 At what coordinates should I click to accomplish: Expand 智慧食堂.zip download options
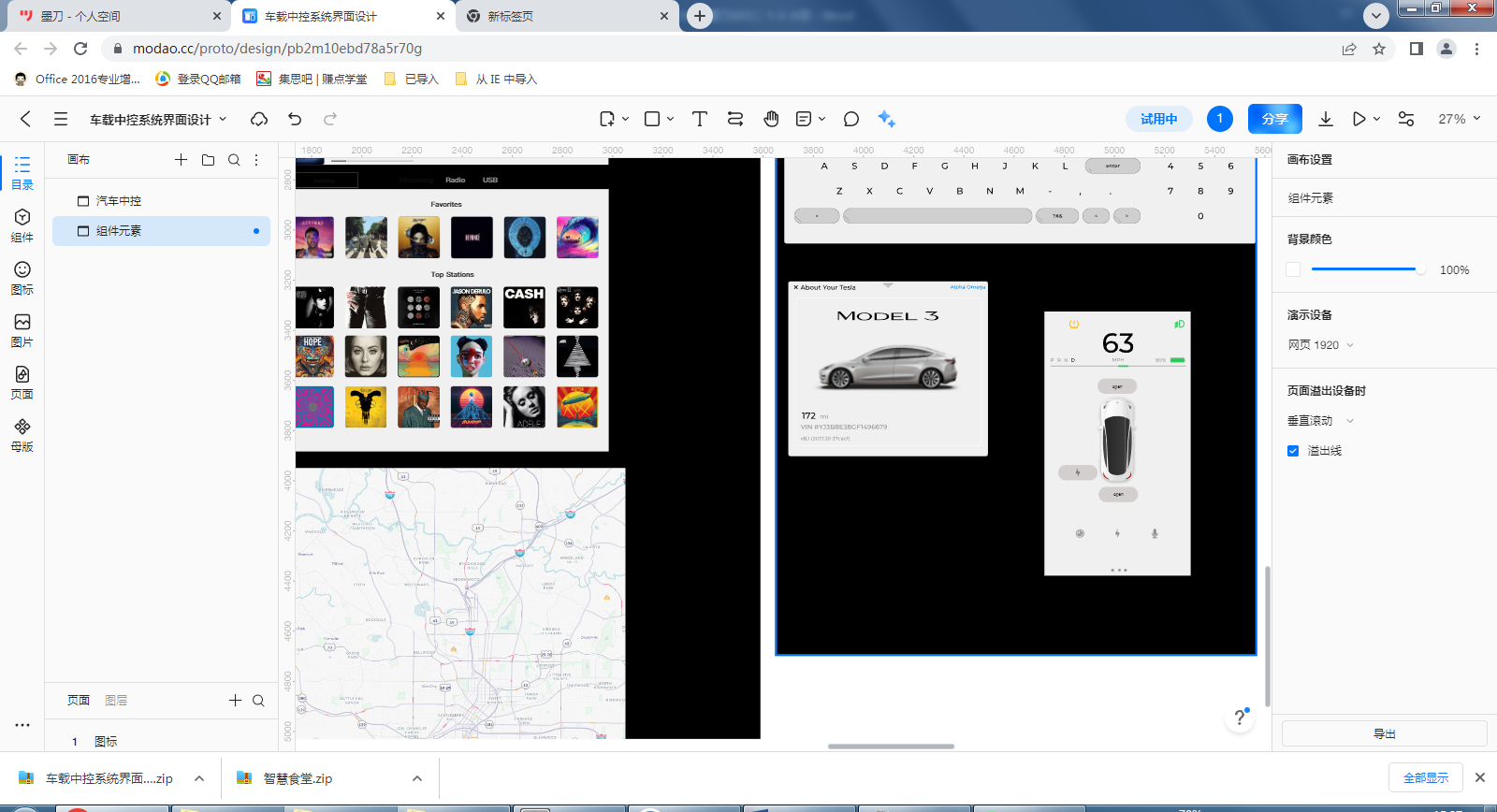pyautogui.click(x=417, y=778)
